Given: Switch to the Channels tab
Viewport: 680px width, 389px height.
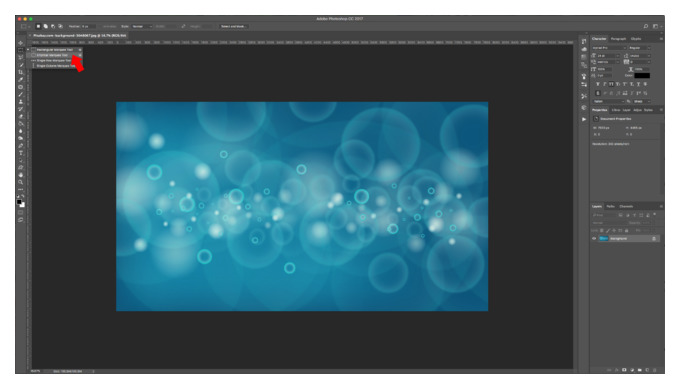Looking at the screenshot, I should tap(626, 206).
